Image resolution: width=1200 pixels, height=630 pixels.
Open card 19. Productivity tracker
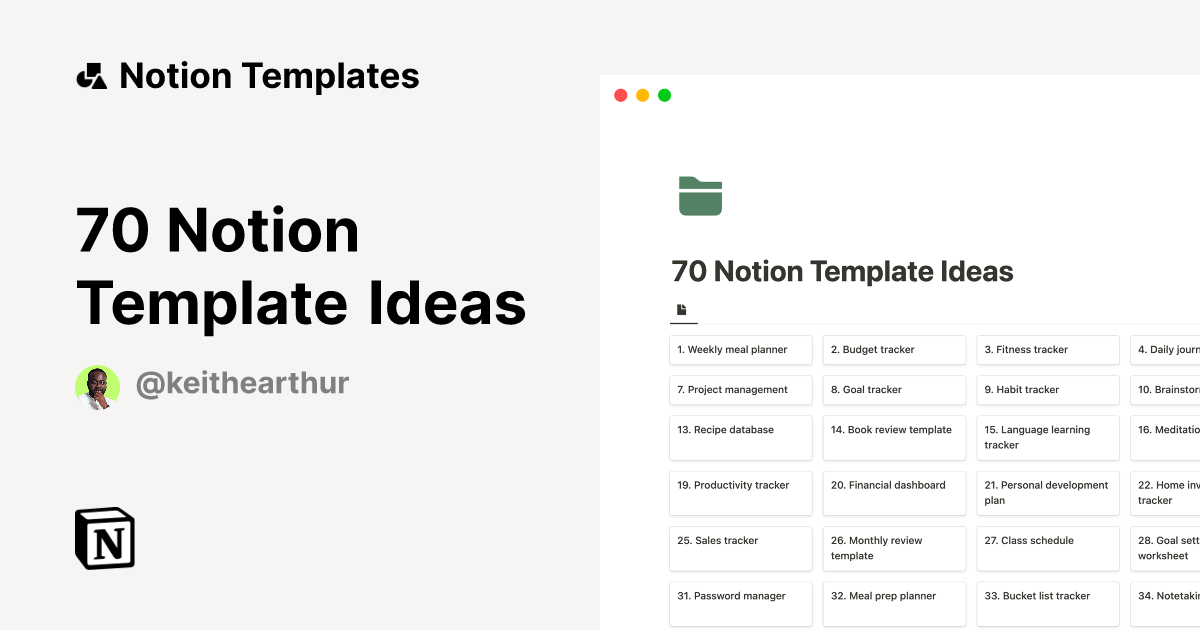click(741, 493)
